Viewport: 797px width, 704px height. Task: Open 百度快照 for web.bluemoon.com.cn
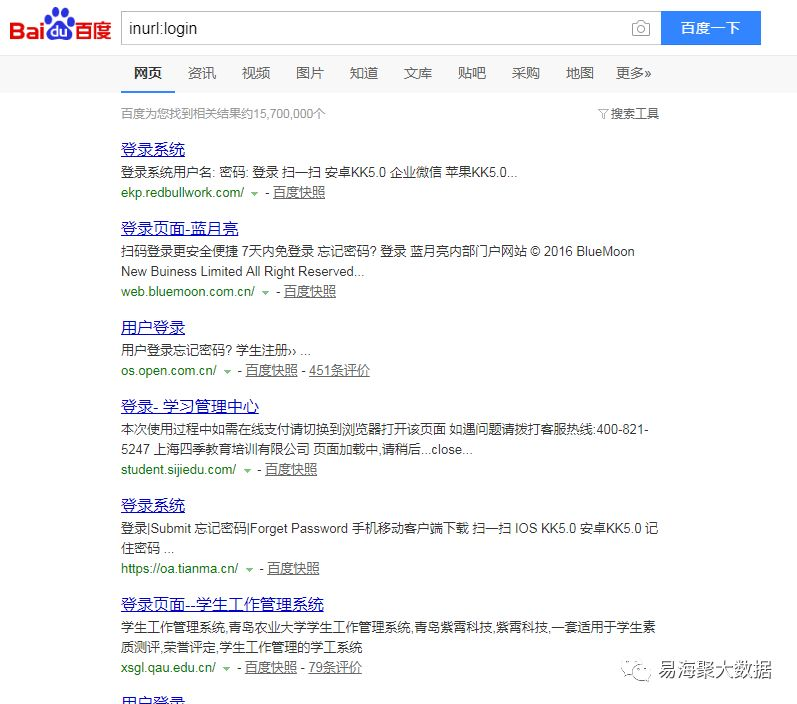tap(310, 292)
